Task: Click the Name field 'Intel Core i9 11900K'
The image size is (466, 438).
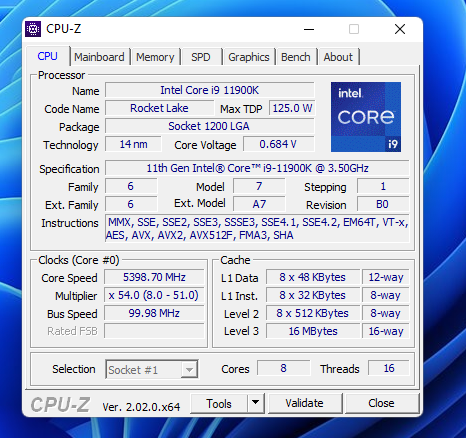Action: pyautogui.click(x=210, y=90)
